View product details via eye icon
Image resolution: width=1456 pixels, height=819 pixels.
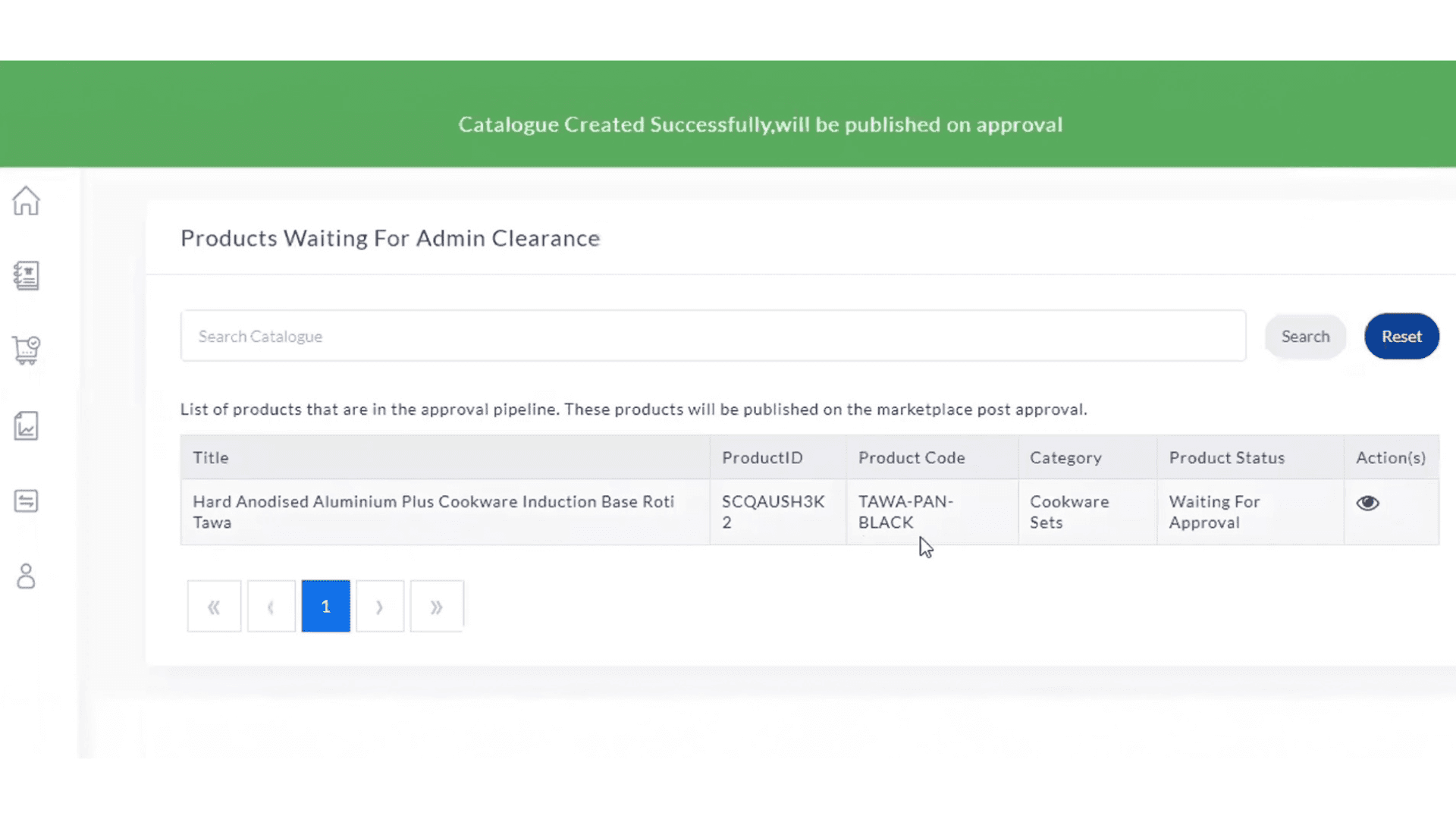point(1367,503)
